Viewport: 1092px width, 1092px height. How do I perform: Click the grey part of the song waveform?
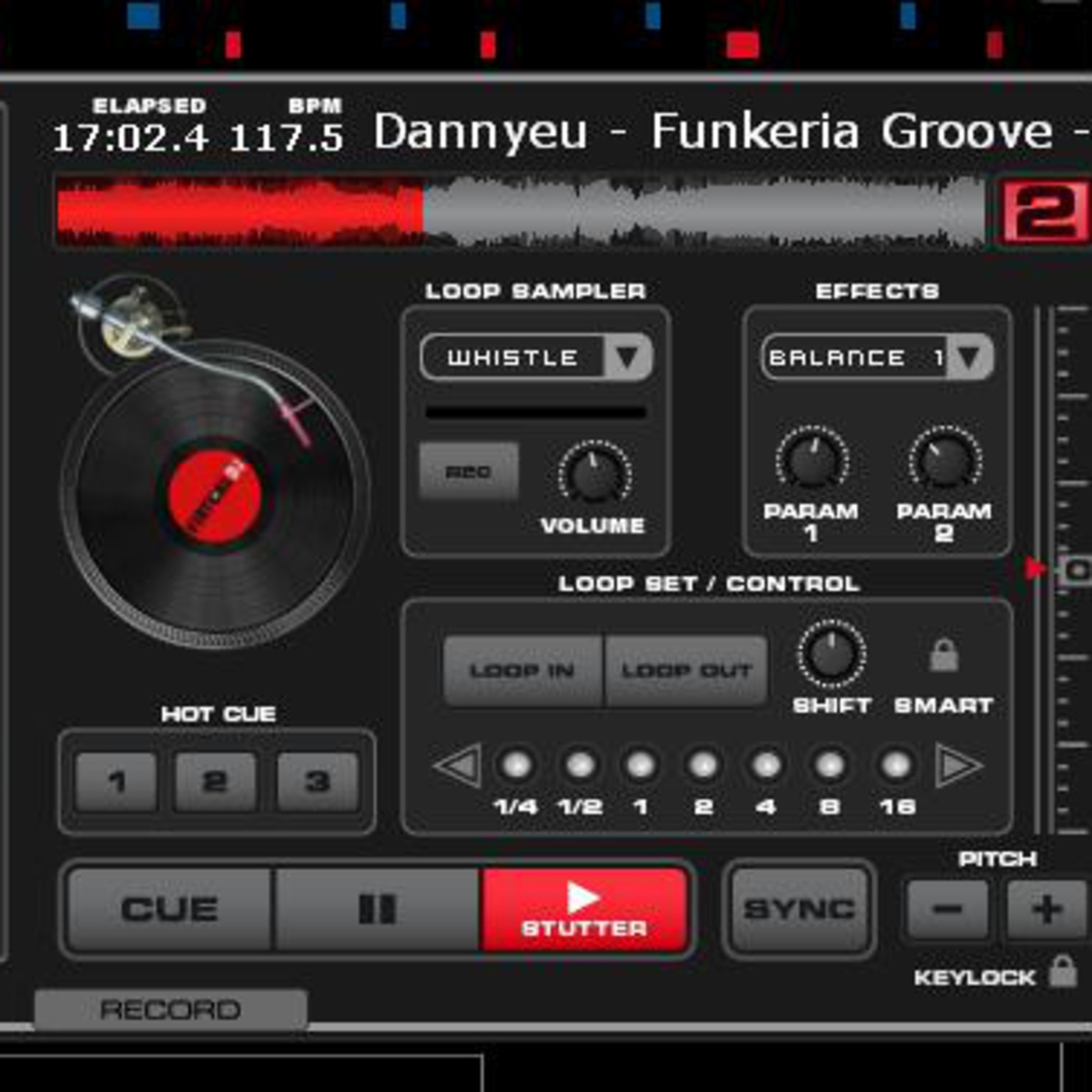[x=704, y=211]
